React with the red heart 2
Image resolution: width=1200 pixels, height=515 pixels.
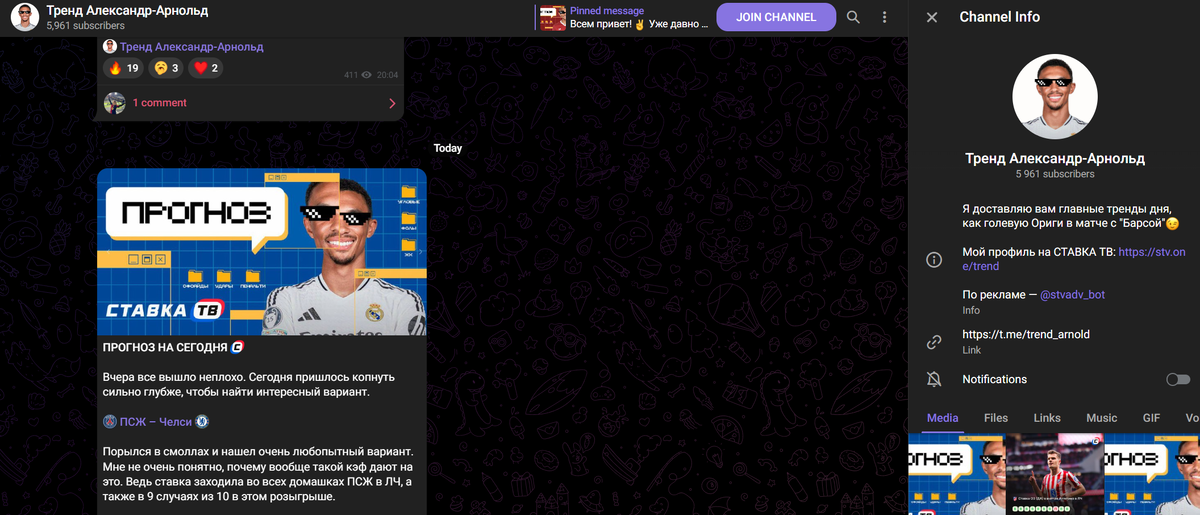[x=206, y=68]
